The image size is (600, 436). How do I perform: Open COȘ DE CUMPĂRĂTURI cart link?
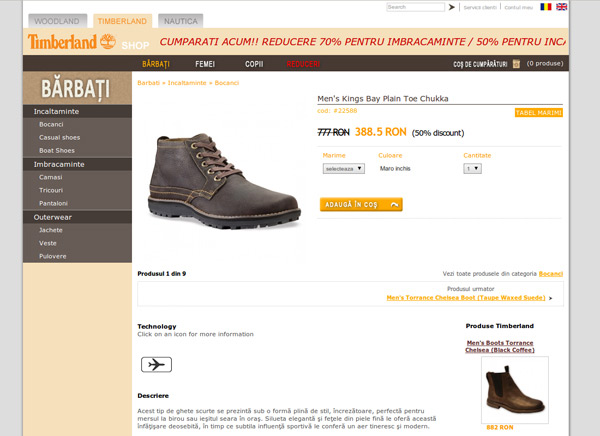point(480,64)
